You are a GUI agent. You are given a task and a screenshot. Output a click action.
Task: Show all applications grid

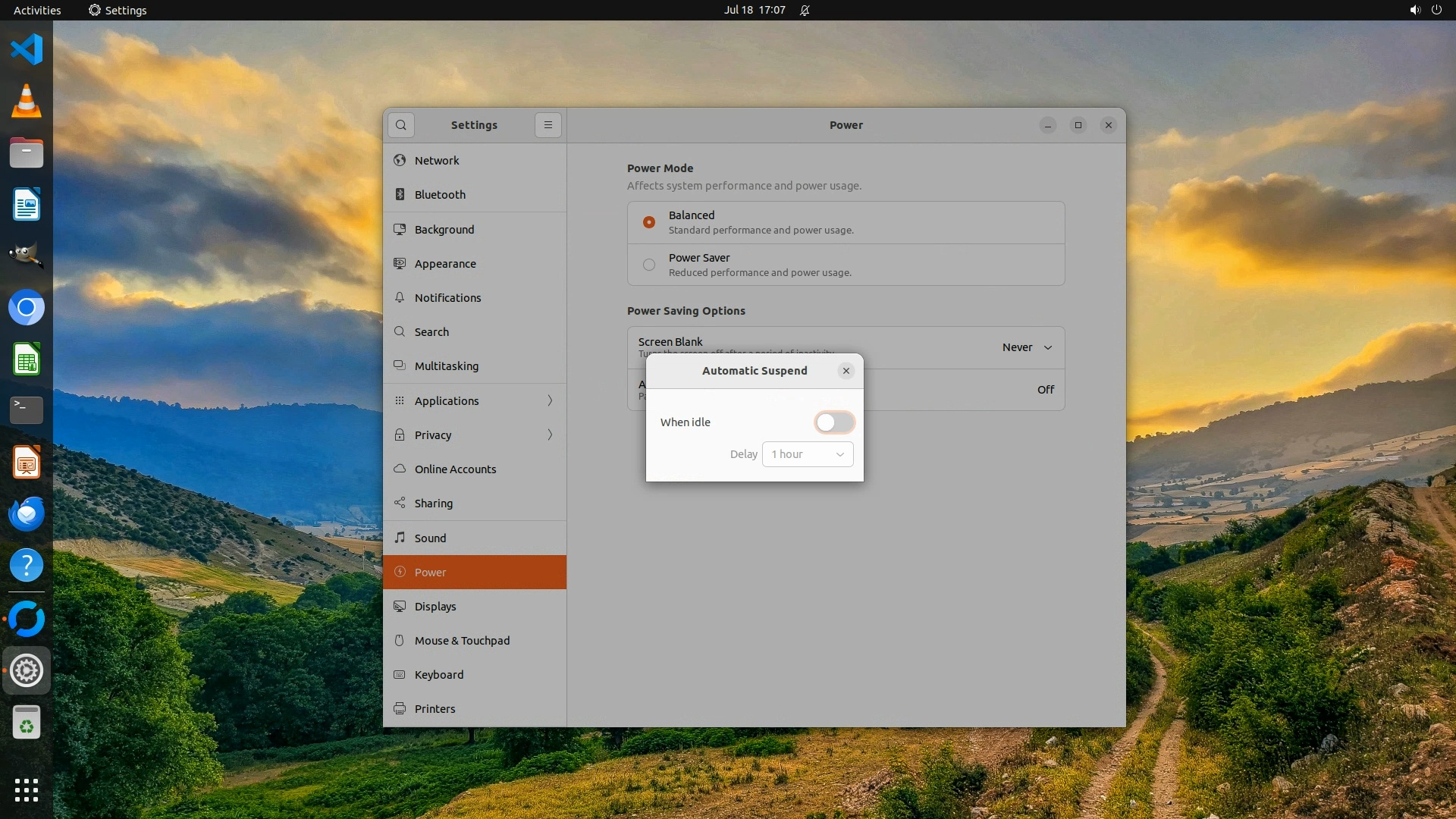(x=27, y=789)
